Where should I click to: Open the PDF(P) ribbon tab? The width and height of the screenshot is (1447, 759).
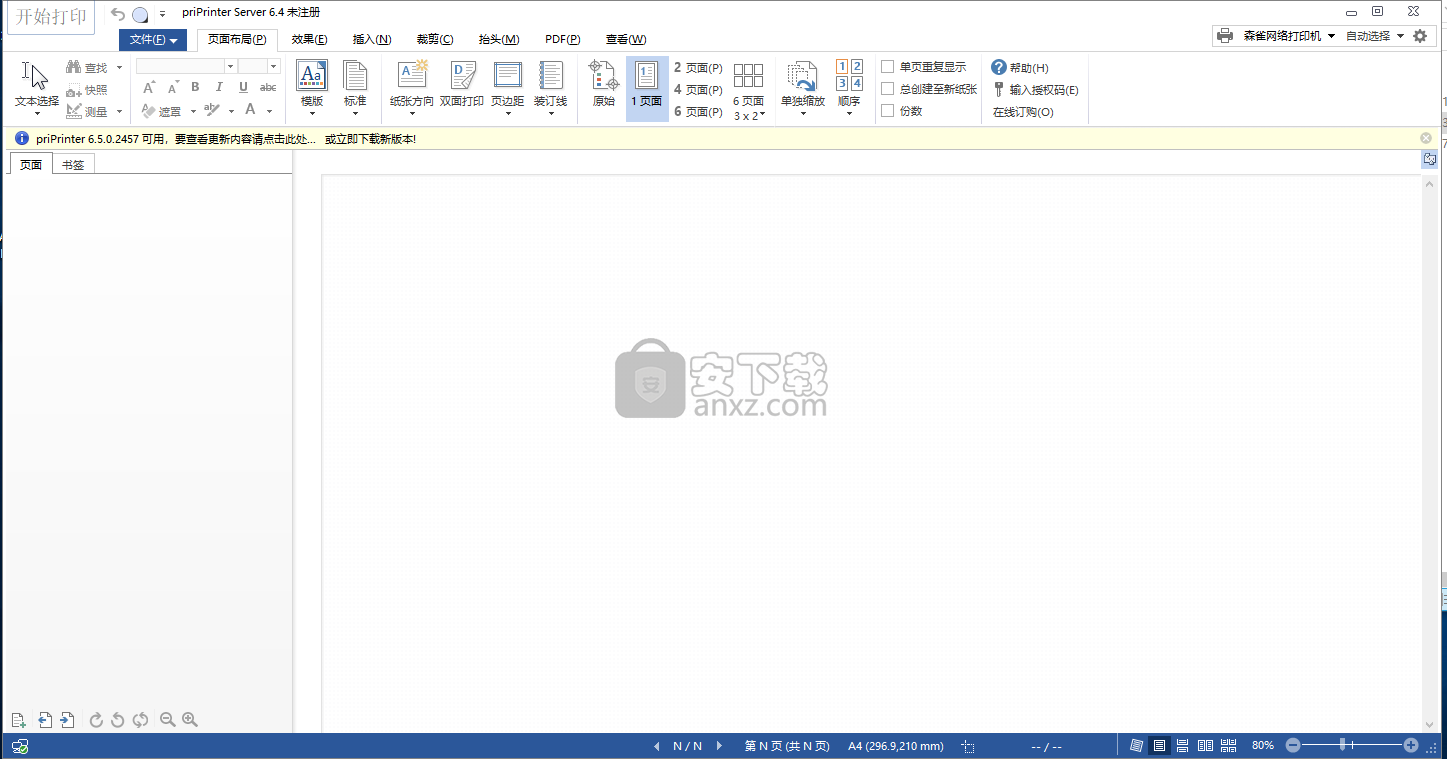pyautogui.click(x=562, y=40)
